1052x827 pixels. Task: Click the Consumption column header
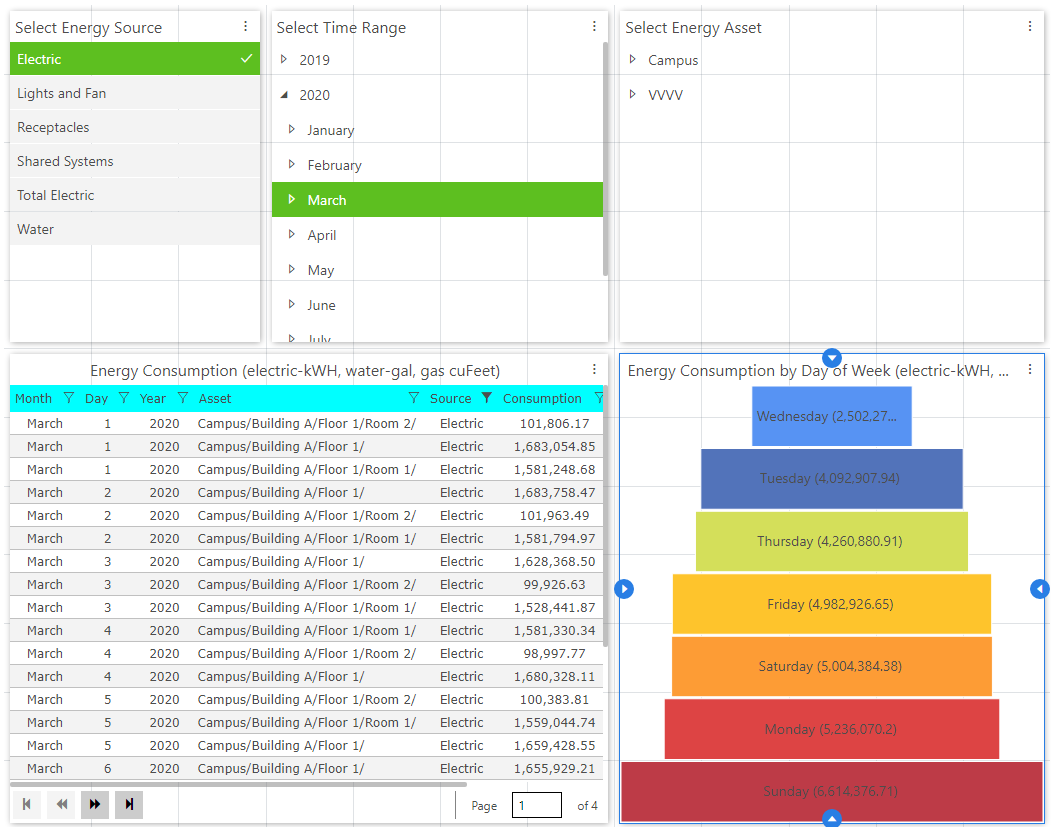[542, 398]
